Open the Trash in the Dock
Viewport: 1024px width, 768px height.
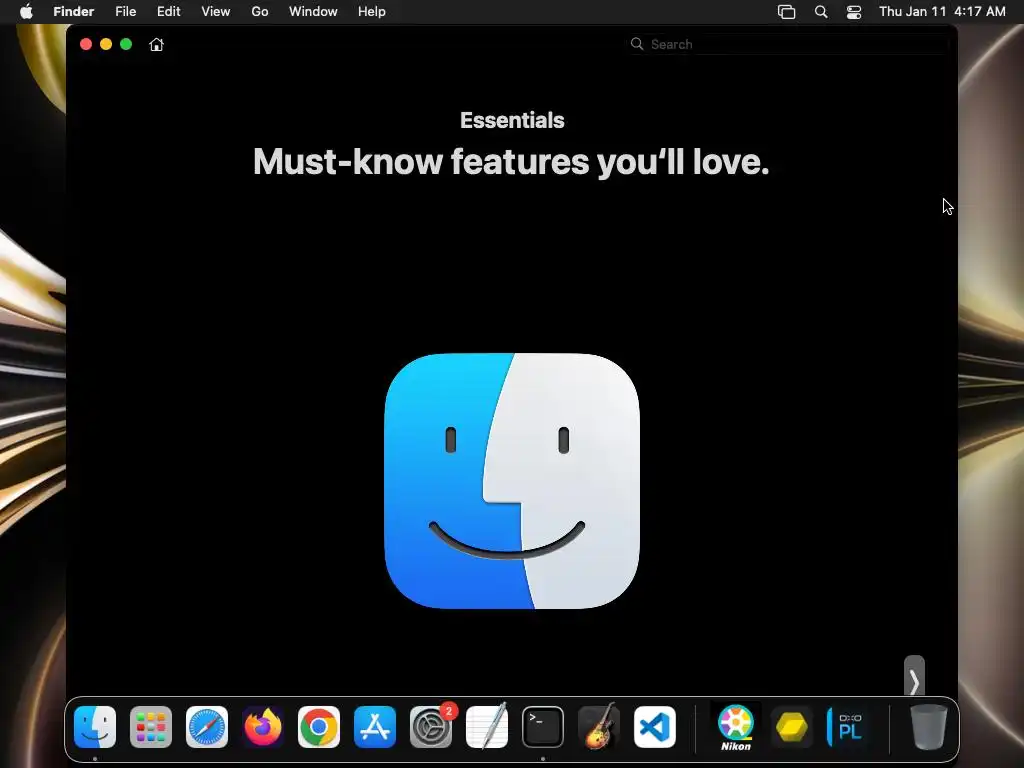(x=929, y=727)
